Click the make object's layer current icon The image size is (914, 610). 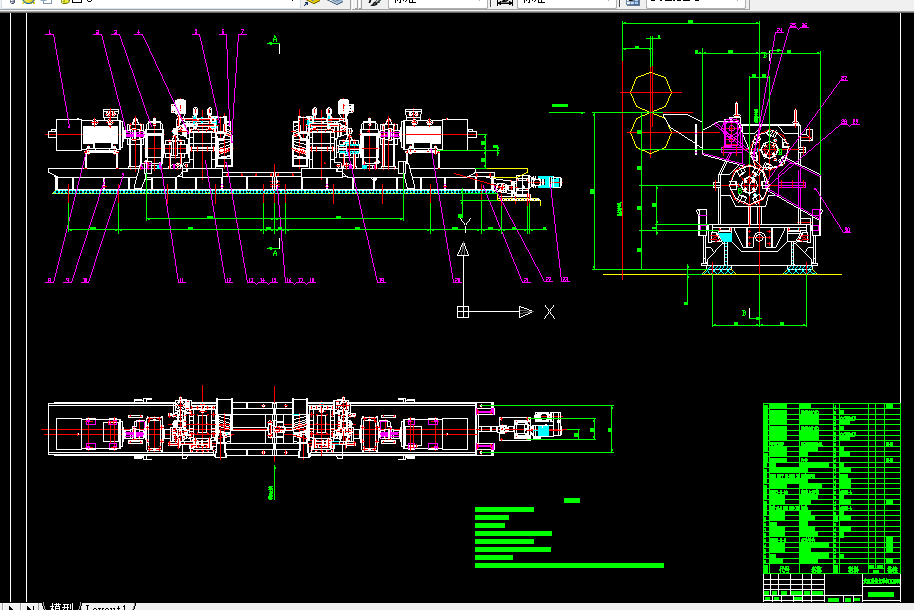point(312,2)
